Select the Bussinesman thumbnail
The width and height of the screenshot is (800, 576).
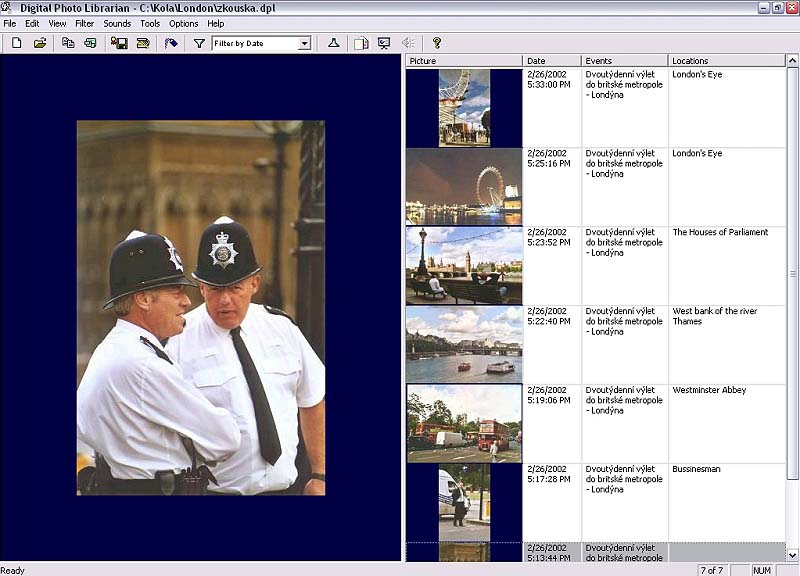pyautogui.click(x=464, y=503)
